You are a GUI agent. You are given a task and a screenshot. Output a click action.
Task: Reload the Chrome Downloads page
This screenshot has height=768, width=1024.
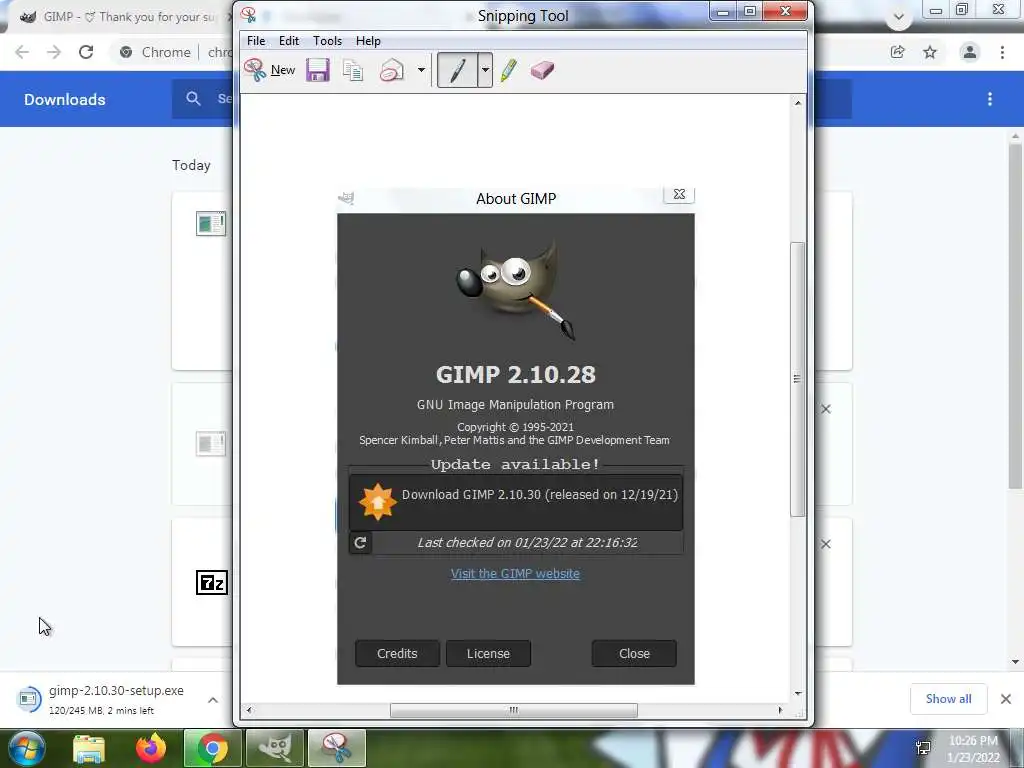tap(86, 52)
